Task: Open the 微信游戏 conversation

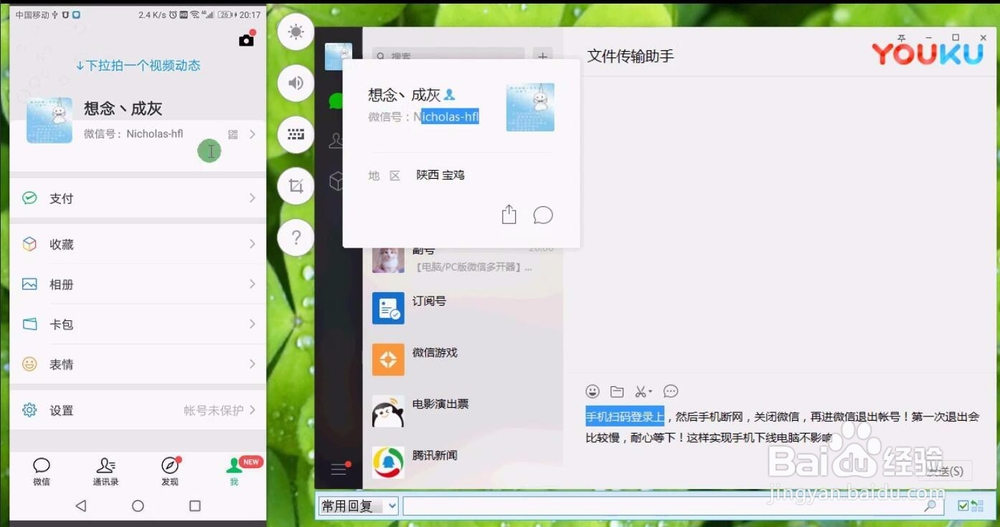Action: (464, 360)
